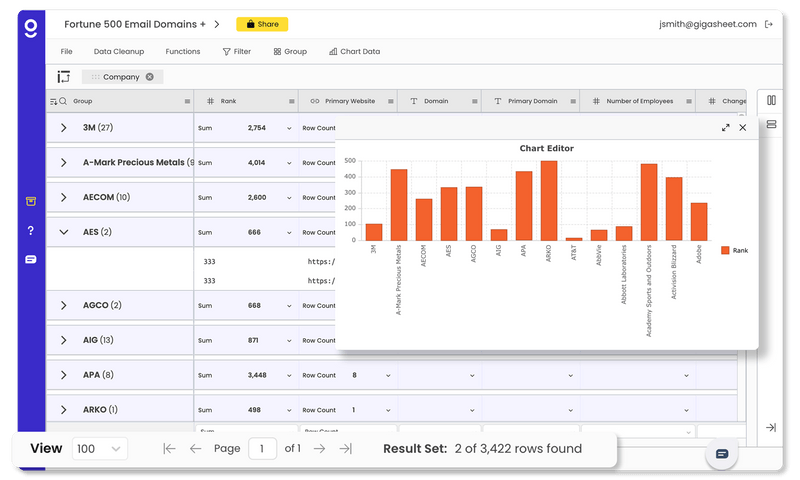Expand the Chart Editor to fullscreen

point(726,128)
